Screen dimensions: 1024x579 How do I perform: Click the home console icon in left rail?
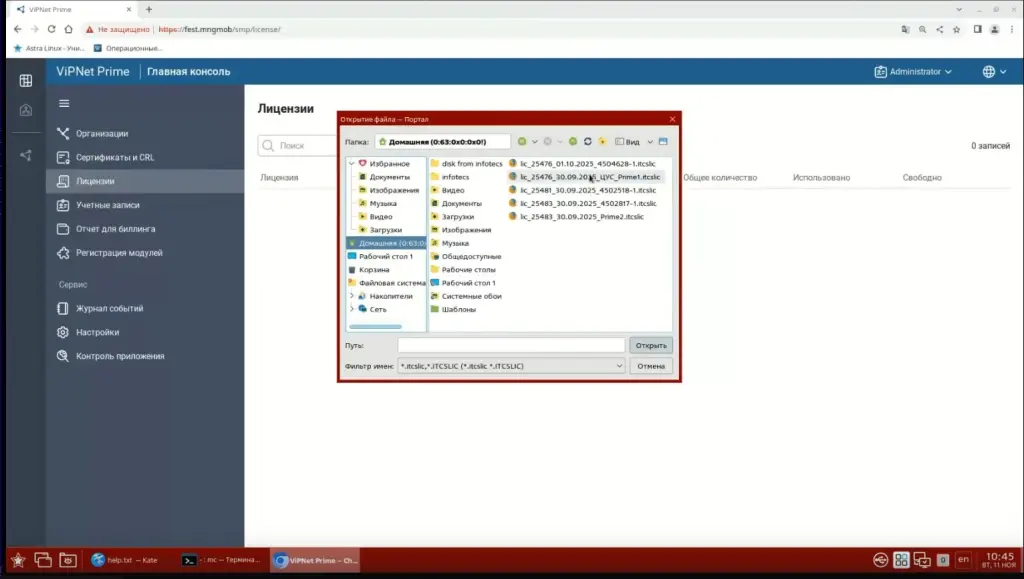(x=25, y=110)
